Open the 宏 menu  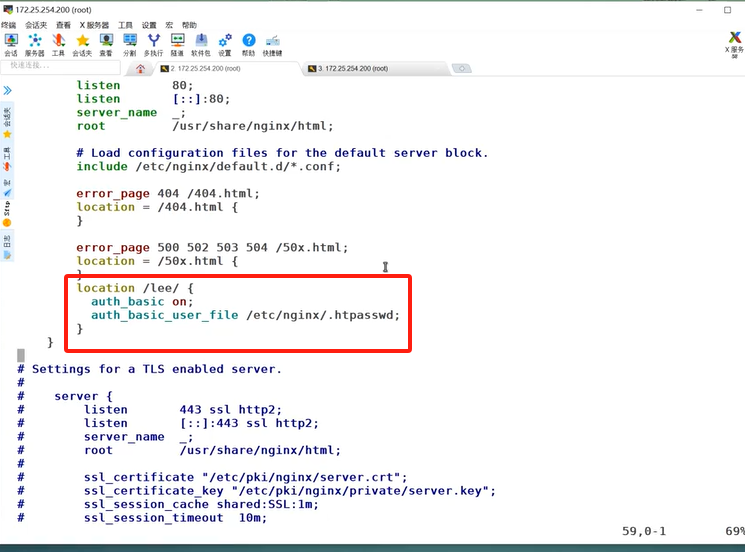(169, 25)
